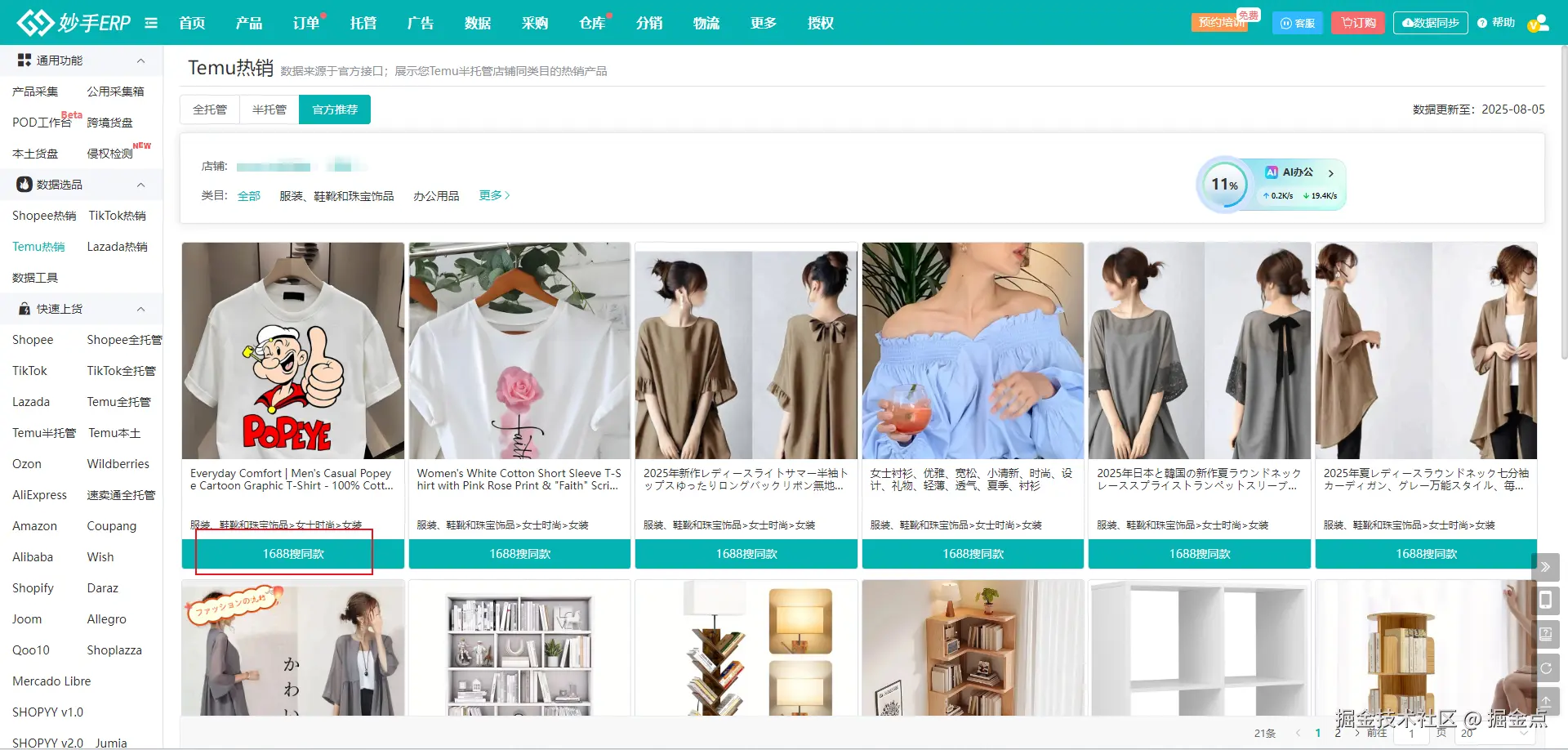Open Temu半托管 in the sidebar
The image size is (1568, 750).
pyautogui.click(x=44, y=433)
